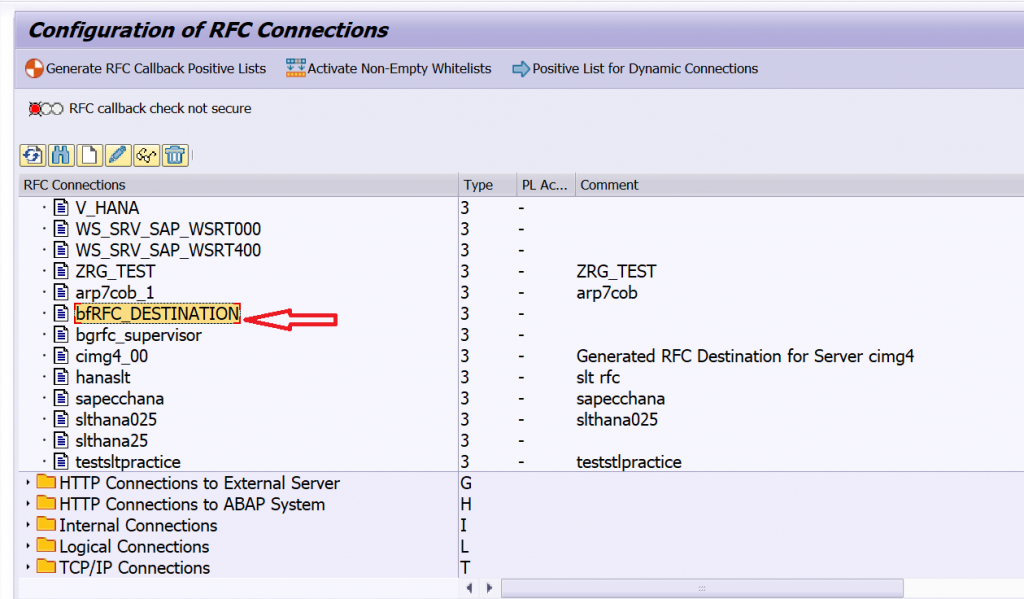Select the arp7cob_1 connection
The image size is (1024, 599).
pos(114,293)
